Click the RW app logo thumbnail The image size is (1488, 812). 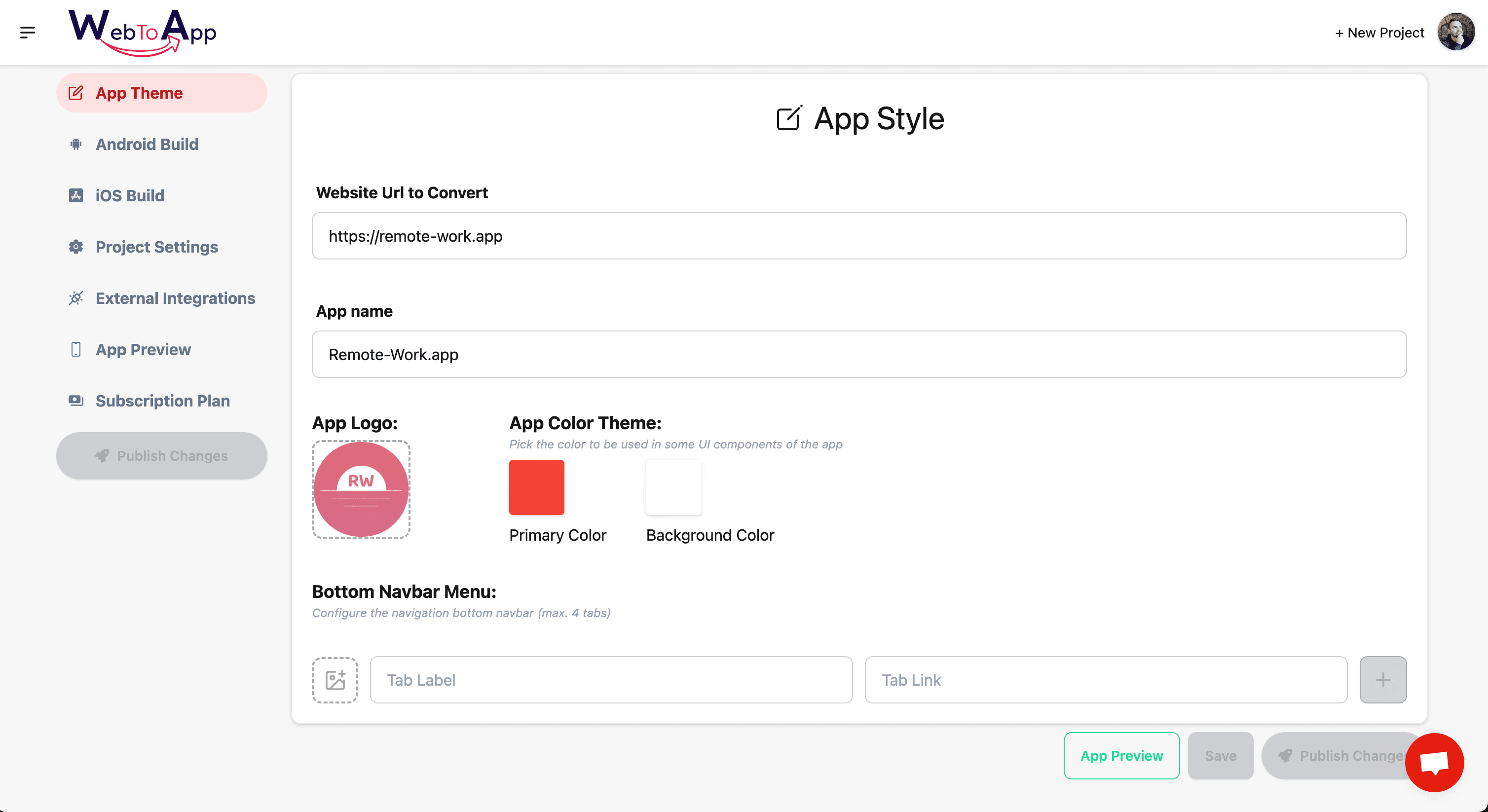tap(361, 488)
